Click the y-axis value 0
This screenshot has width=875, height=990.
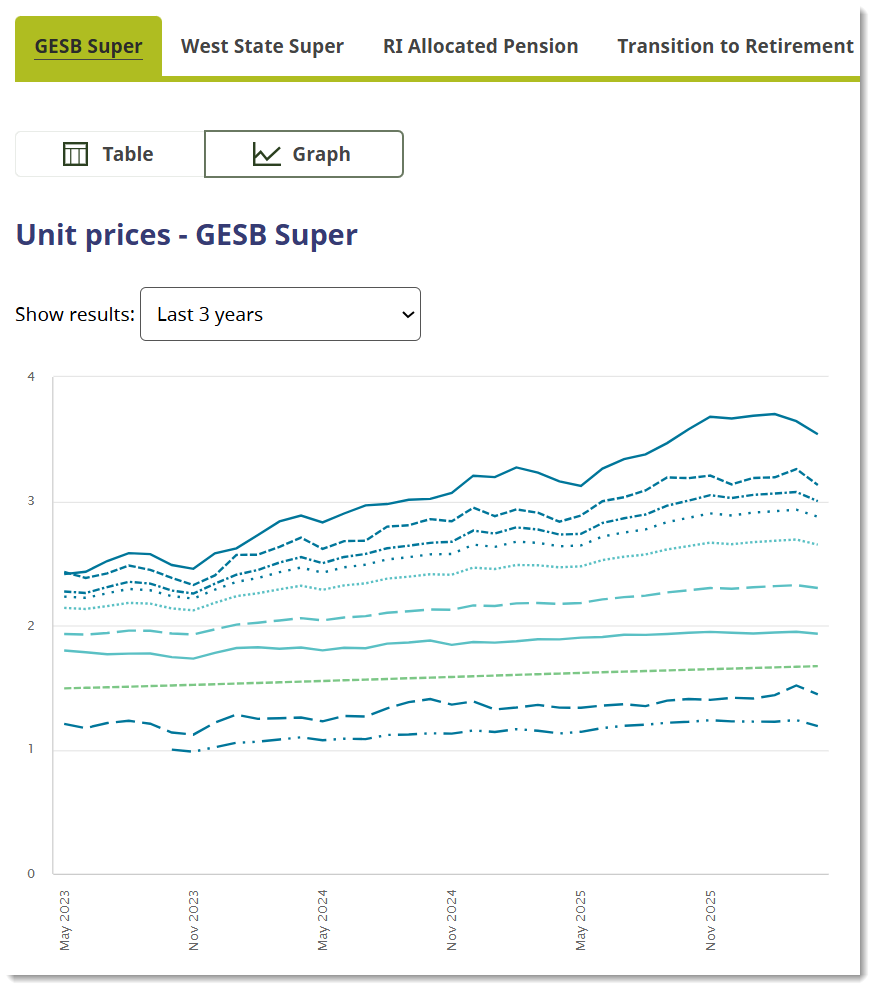coord(31,874)
